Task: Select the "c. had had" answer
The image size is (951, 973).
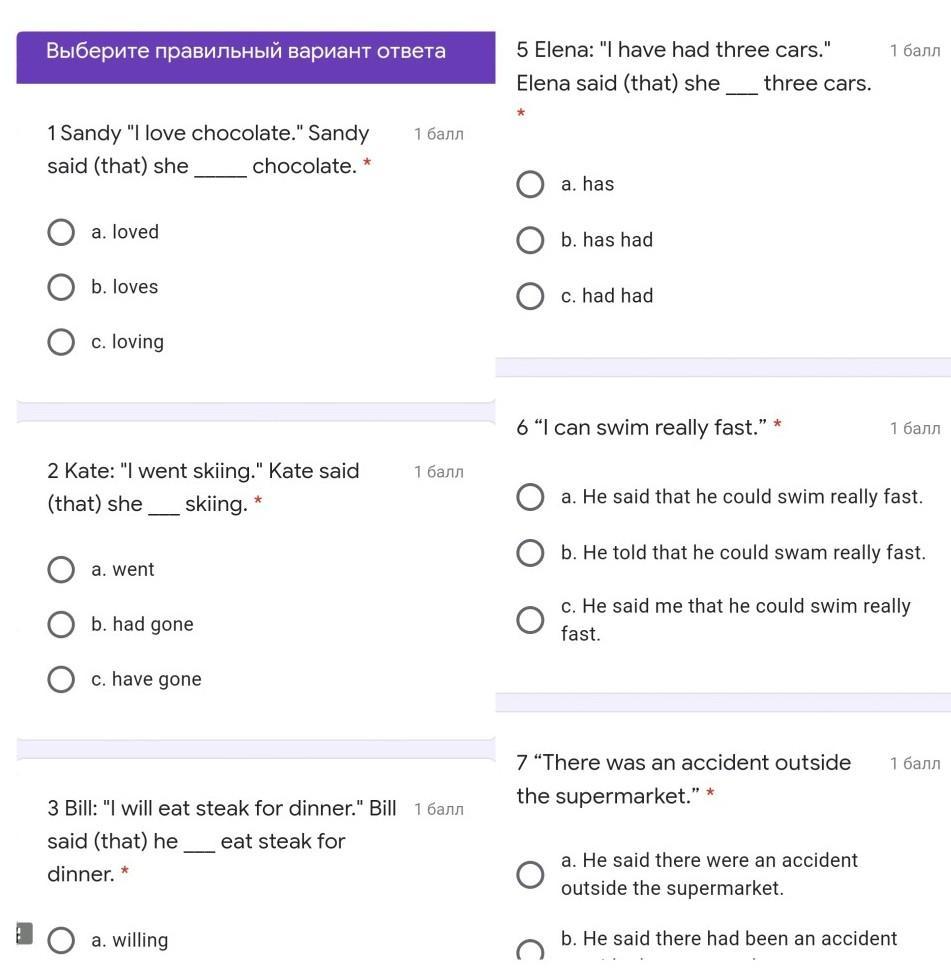Action: pyautogui.click(x=530, y=297)
